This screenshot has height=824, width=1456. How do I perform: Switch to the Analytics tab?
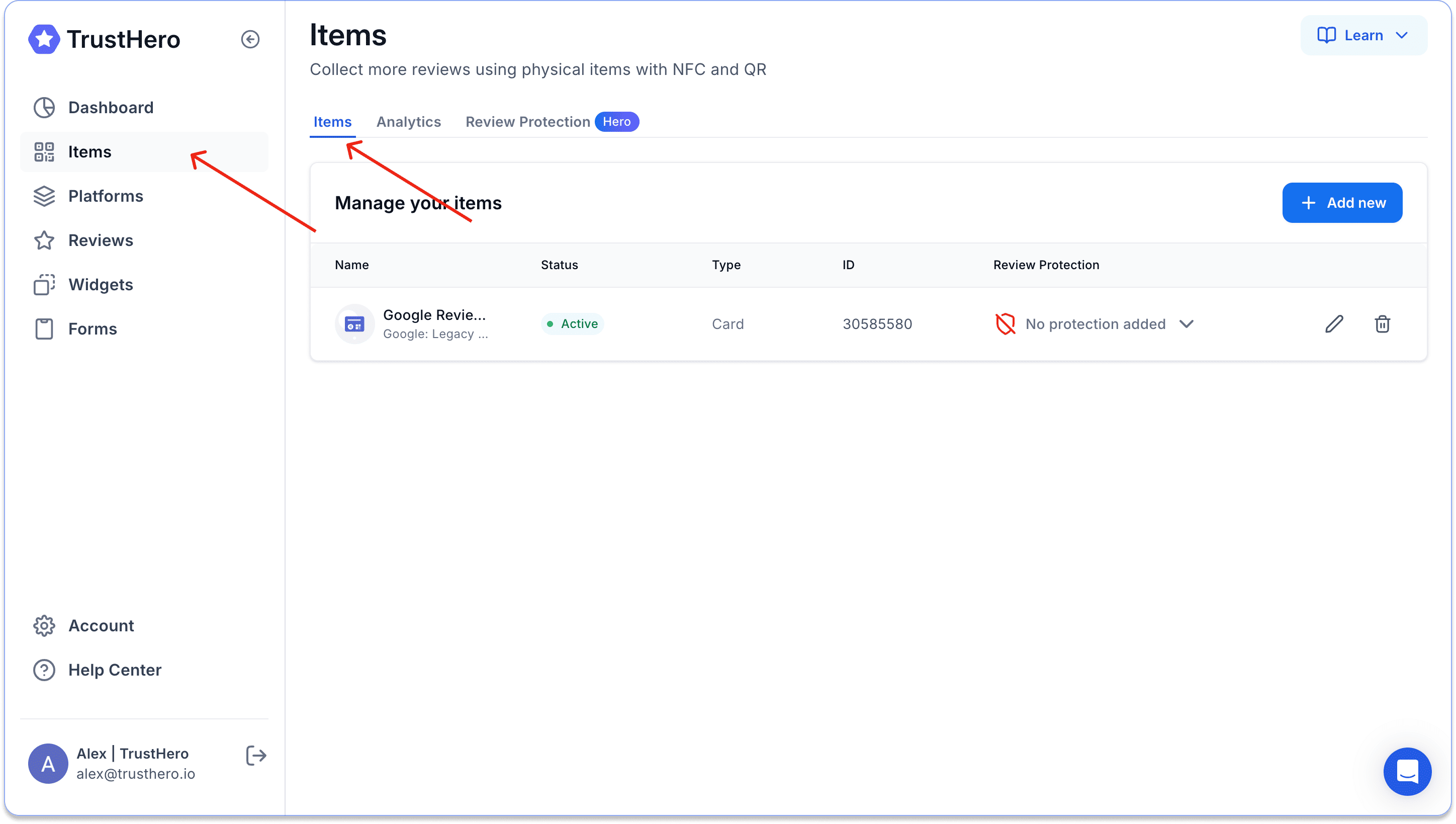(x=408, y=122)
